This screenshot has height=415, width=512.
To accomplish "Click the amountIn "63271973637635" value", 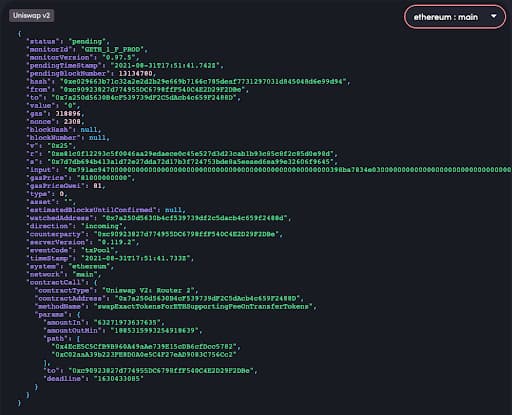I will pyautogui.click(x=127, y=322).
